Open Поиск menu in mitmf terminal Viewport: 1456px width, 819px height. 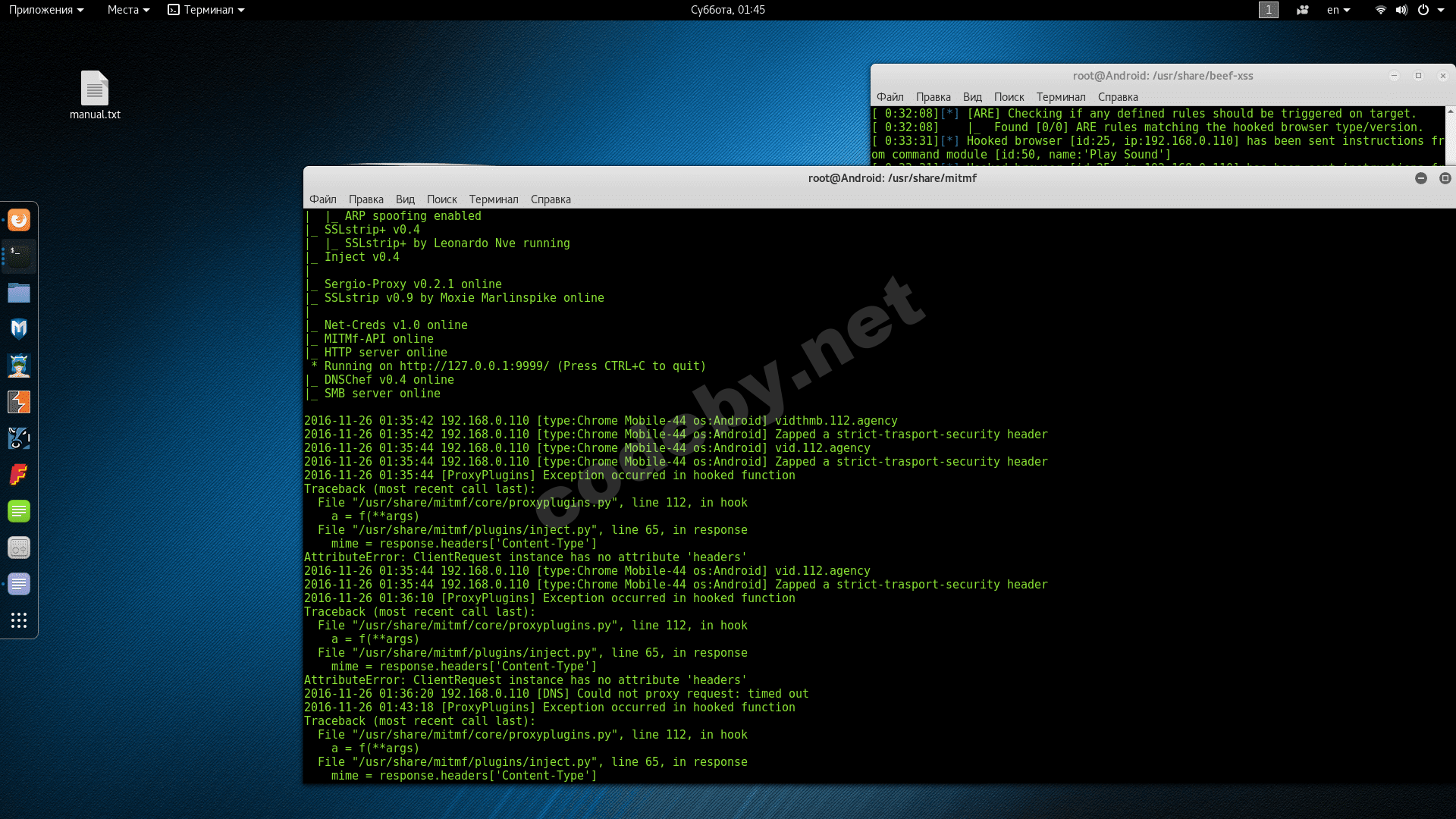pyautogui.click(x=441, y=199)
